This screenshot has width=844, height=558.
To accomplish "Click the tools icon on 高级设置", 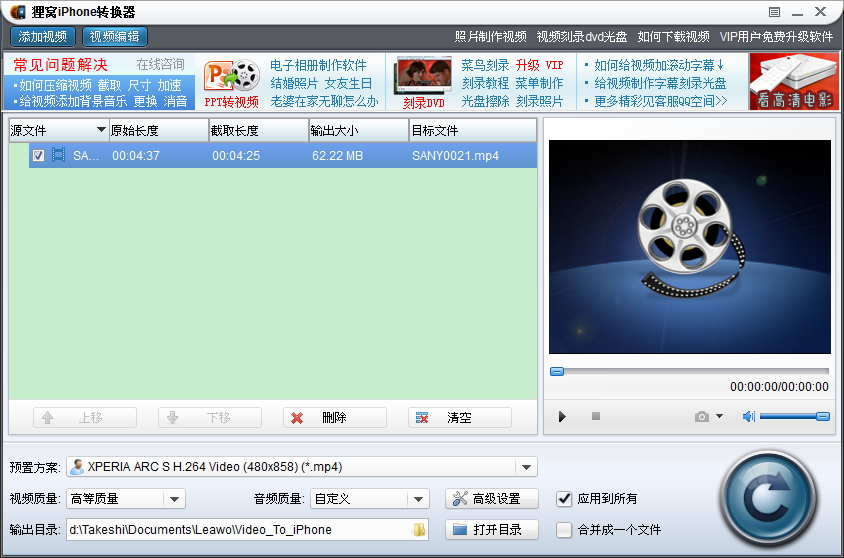I will [460, 498].
